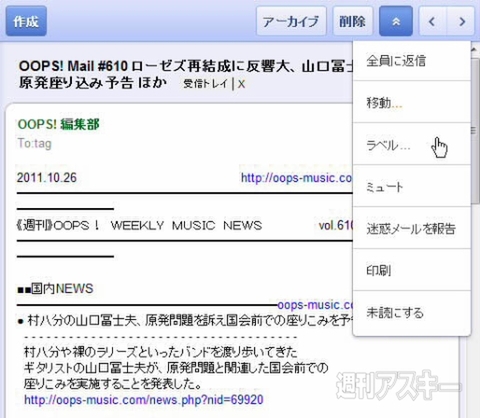Click the WEEKLY MUSIC NEWS title line
Screen dimensions: 480x418
click(139, 225)
